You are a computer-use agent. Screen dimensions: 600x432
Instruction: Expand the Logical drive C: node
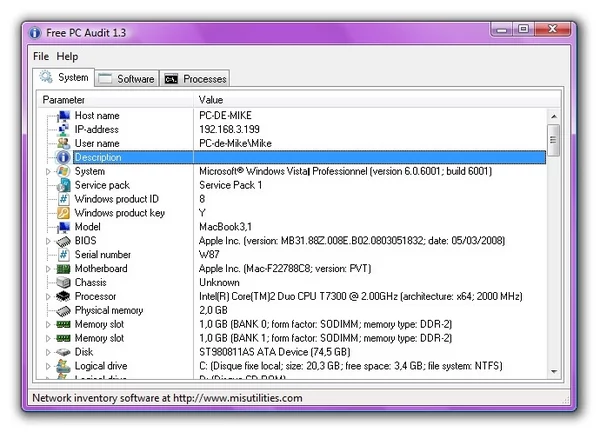pos(48,366)
